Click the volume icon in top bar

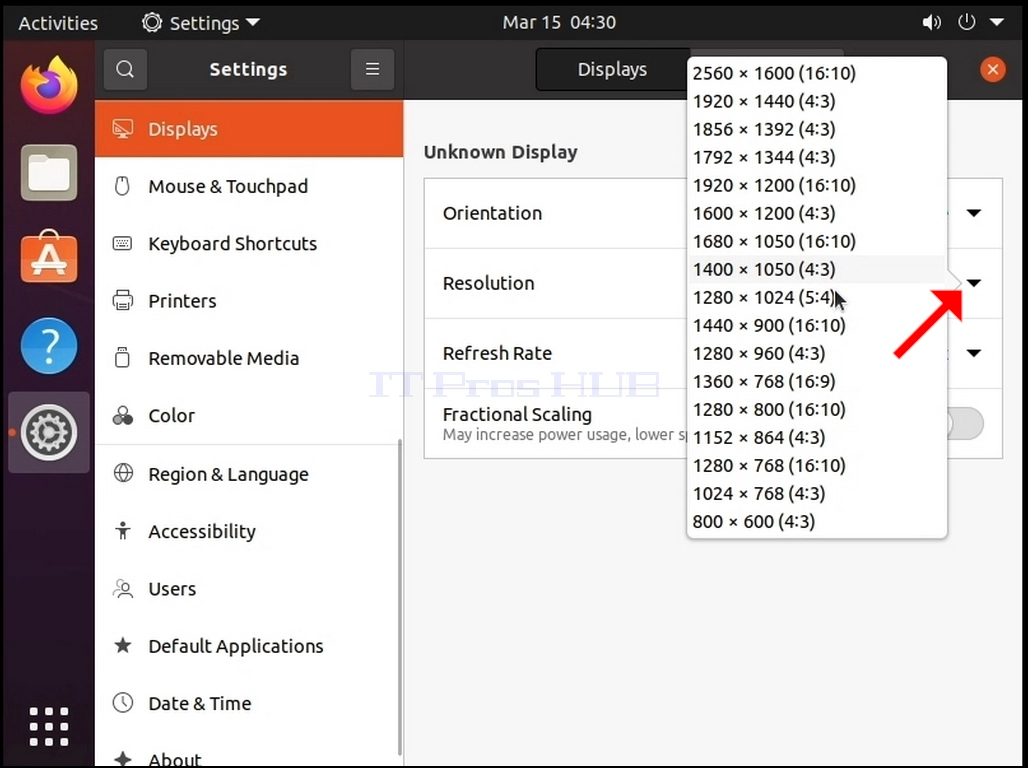pos(931,22)
